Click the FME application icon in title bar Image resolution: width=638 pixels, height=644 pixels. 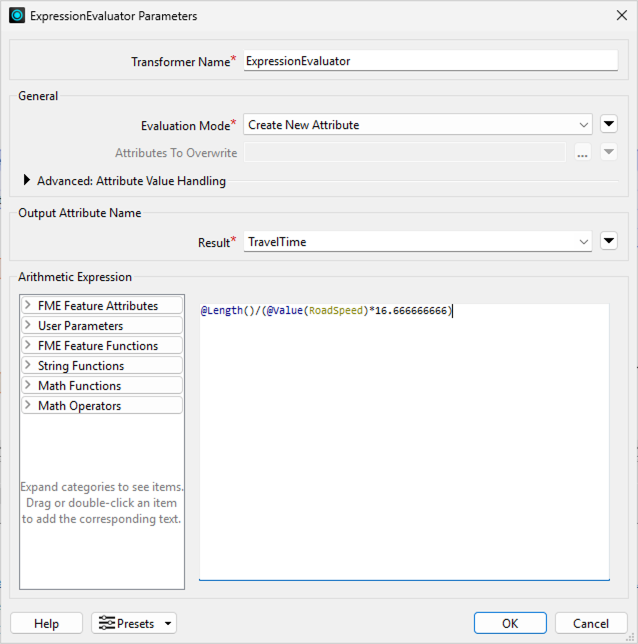17,16
